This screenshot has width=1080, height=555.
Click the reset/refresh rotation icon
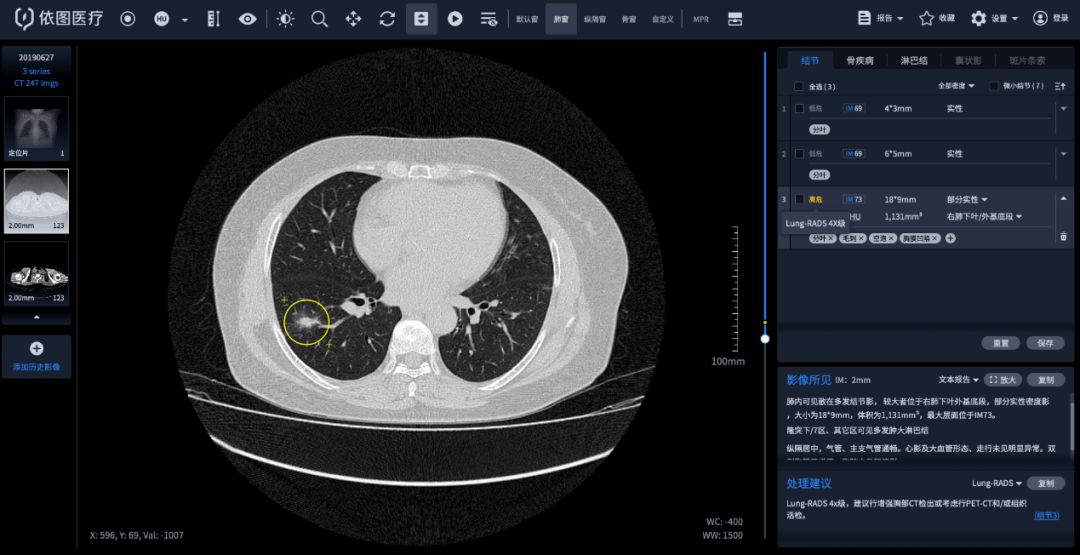point(387,19)
